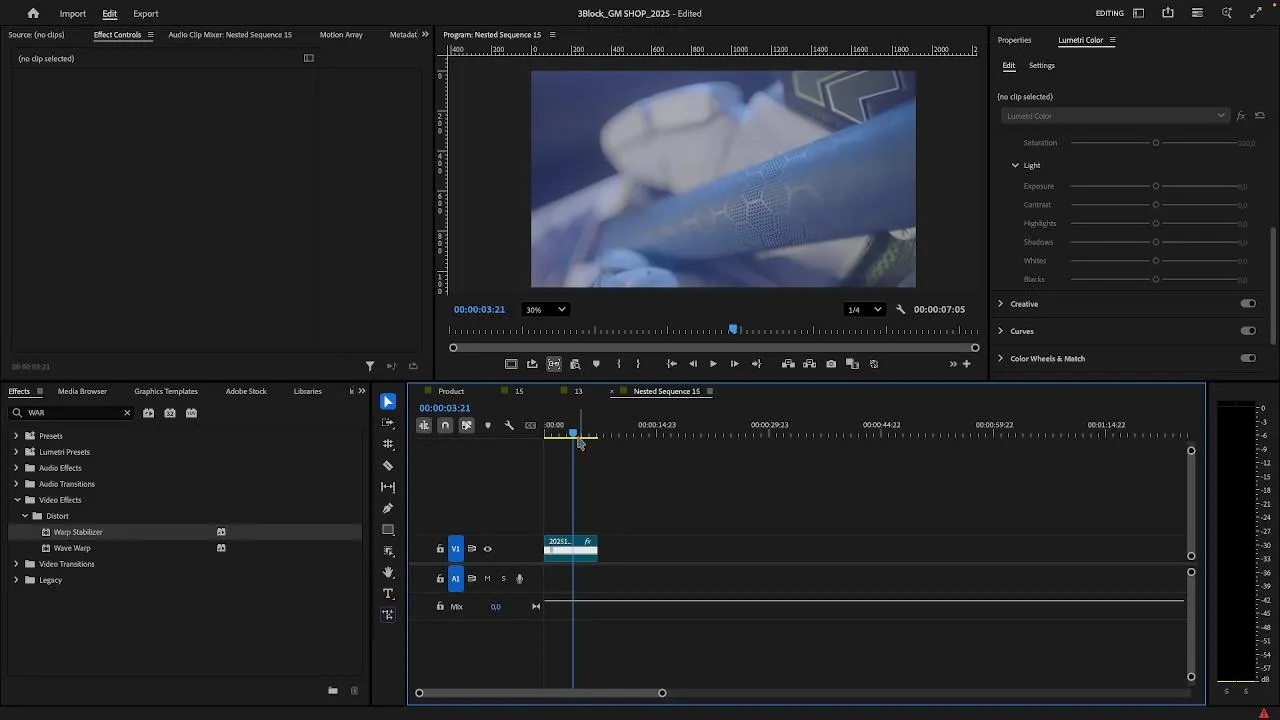Screen dimensions: 1280x720
Task: Select the Pen tool
Action: [x=388, y=508]
